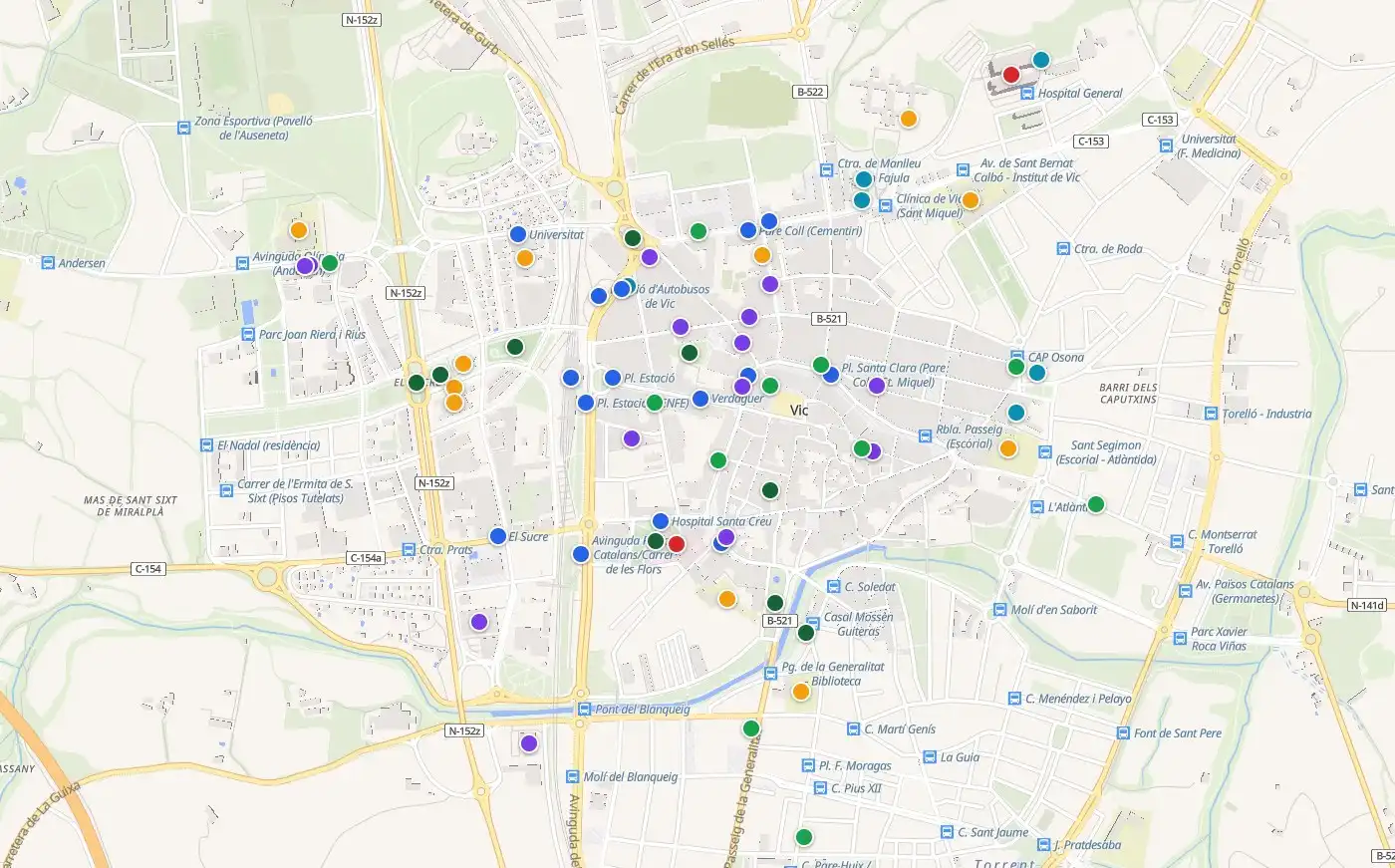Open the Parc Joan Riera i Rius stop icon
The height and width of the screenshot is (868, 1395).
point(248,335)
